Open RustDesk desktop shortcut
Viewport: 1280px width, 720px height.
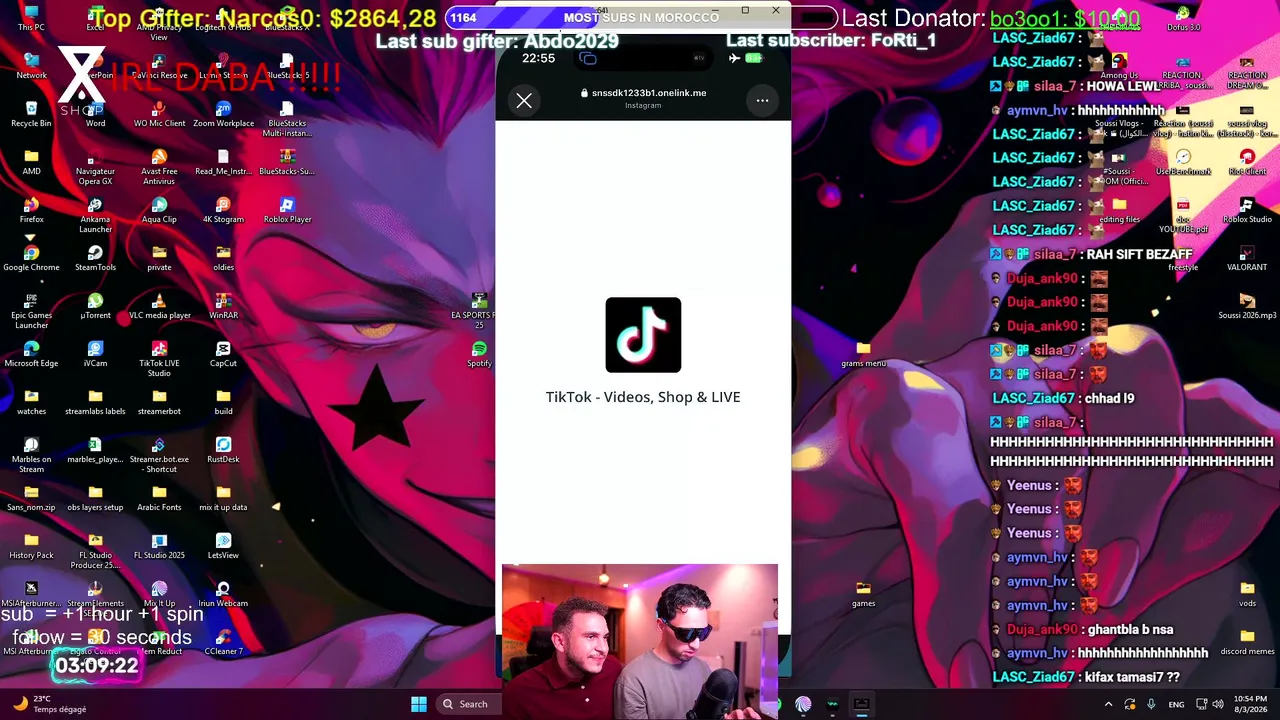point(223,449)
